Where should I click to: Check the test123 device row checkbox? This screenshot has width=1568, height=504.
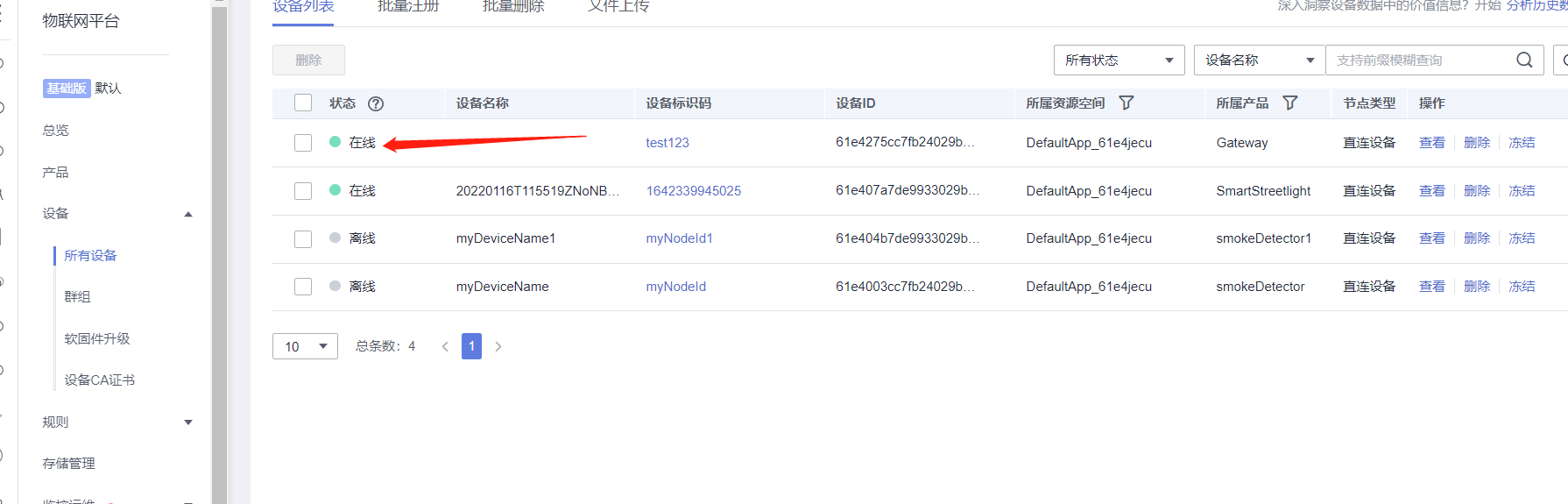[x=303, y=142]
